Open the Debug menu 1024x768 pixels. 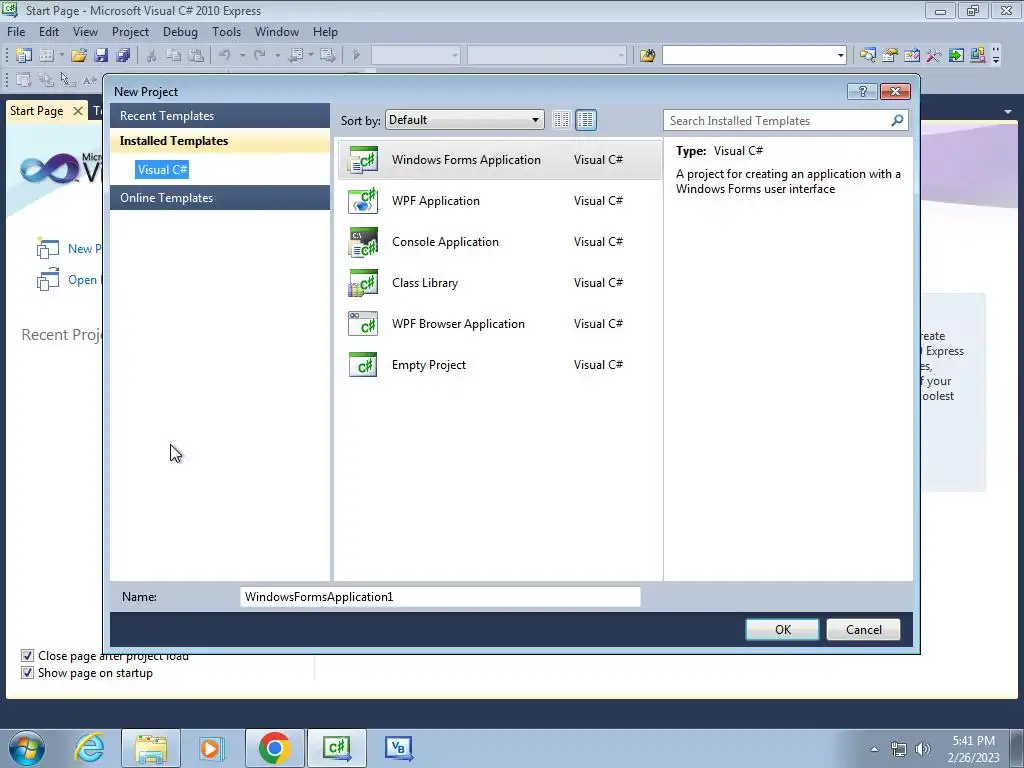click(x=180, y=32)
